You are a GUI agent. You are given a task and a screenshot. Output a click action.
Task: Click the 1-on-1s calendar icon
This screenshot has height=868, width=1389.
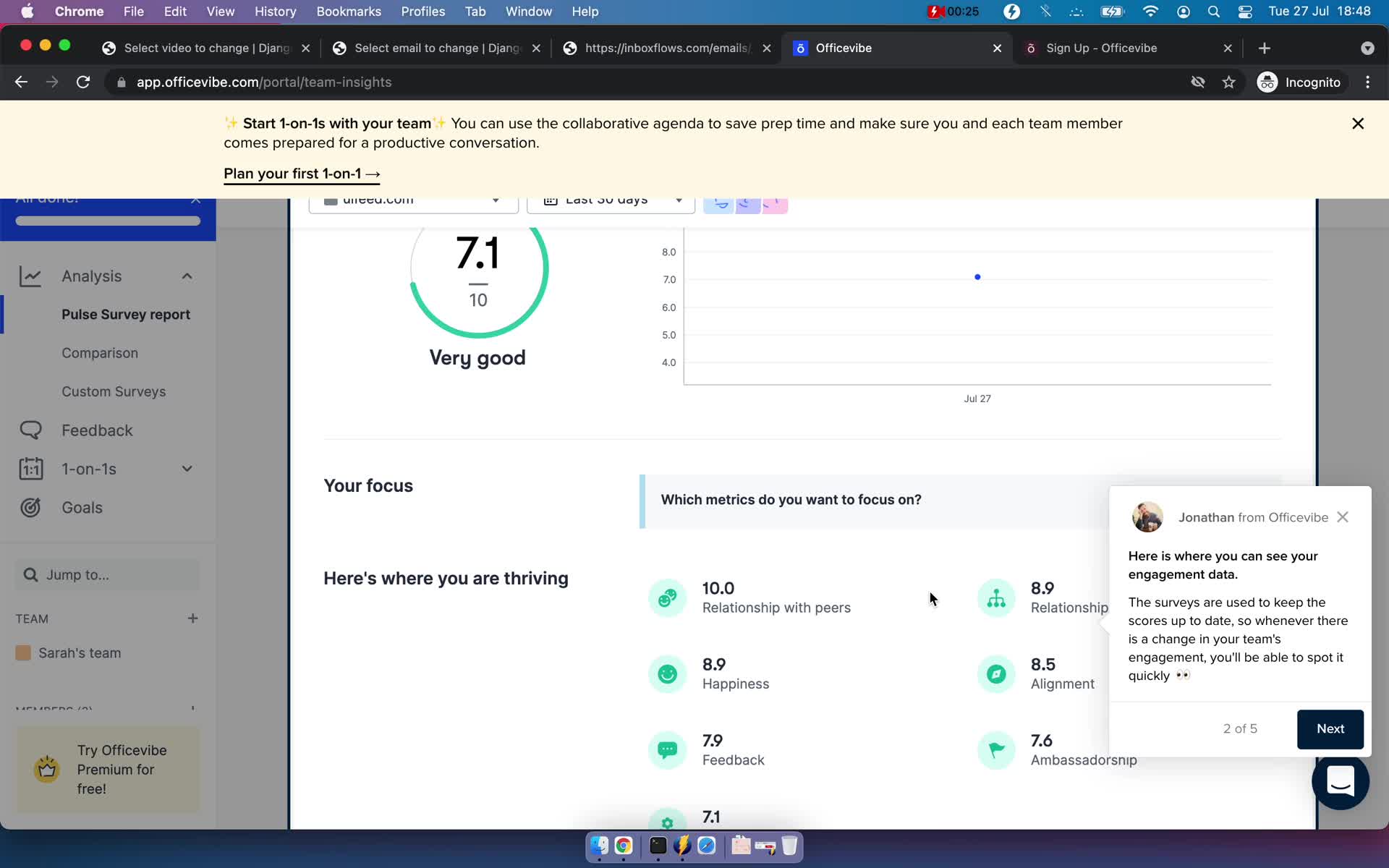coord(31,469)
